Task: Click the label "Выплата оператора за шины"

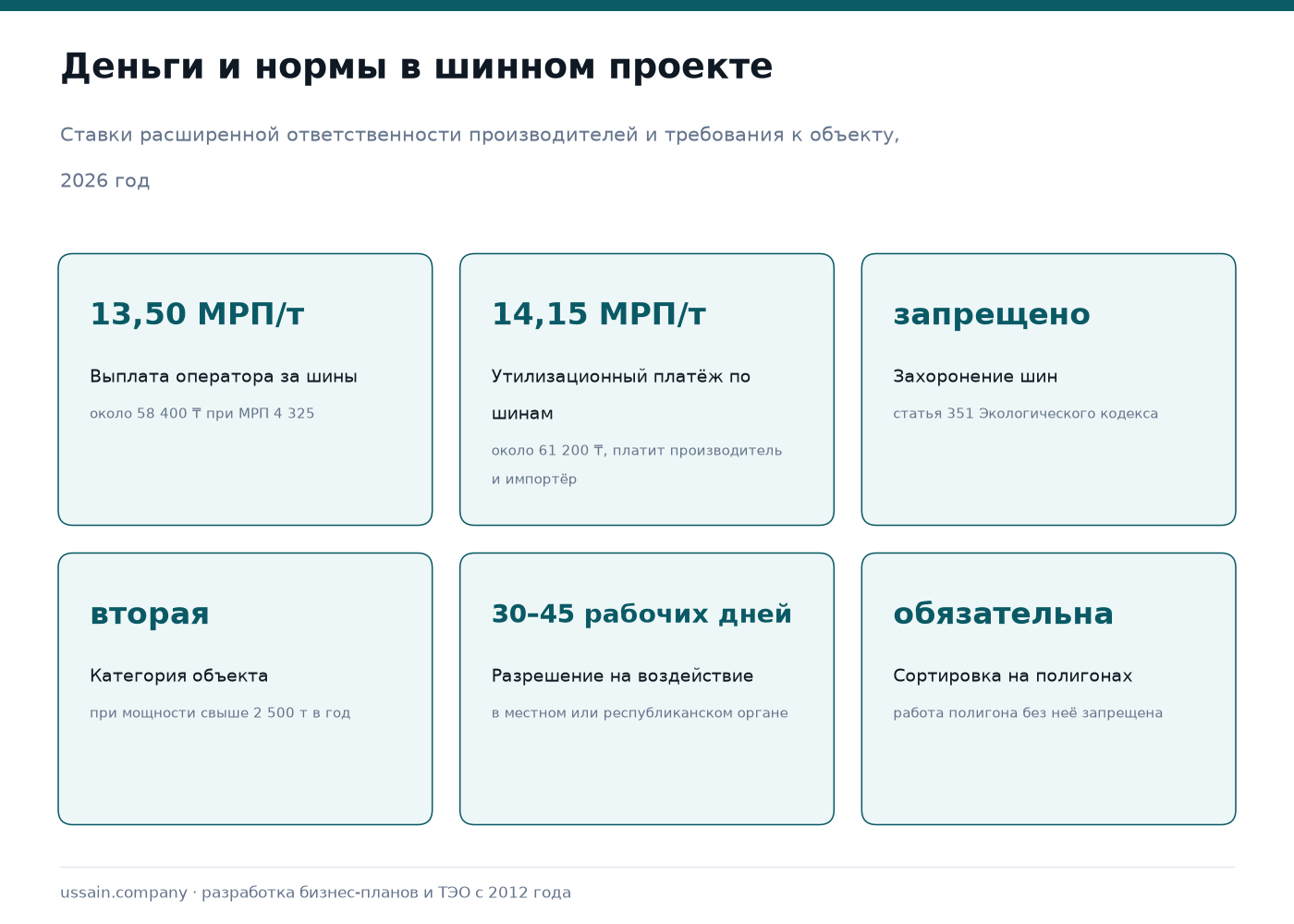Action: [x=224, y=376]
